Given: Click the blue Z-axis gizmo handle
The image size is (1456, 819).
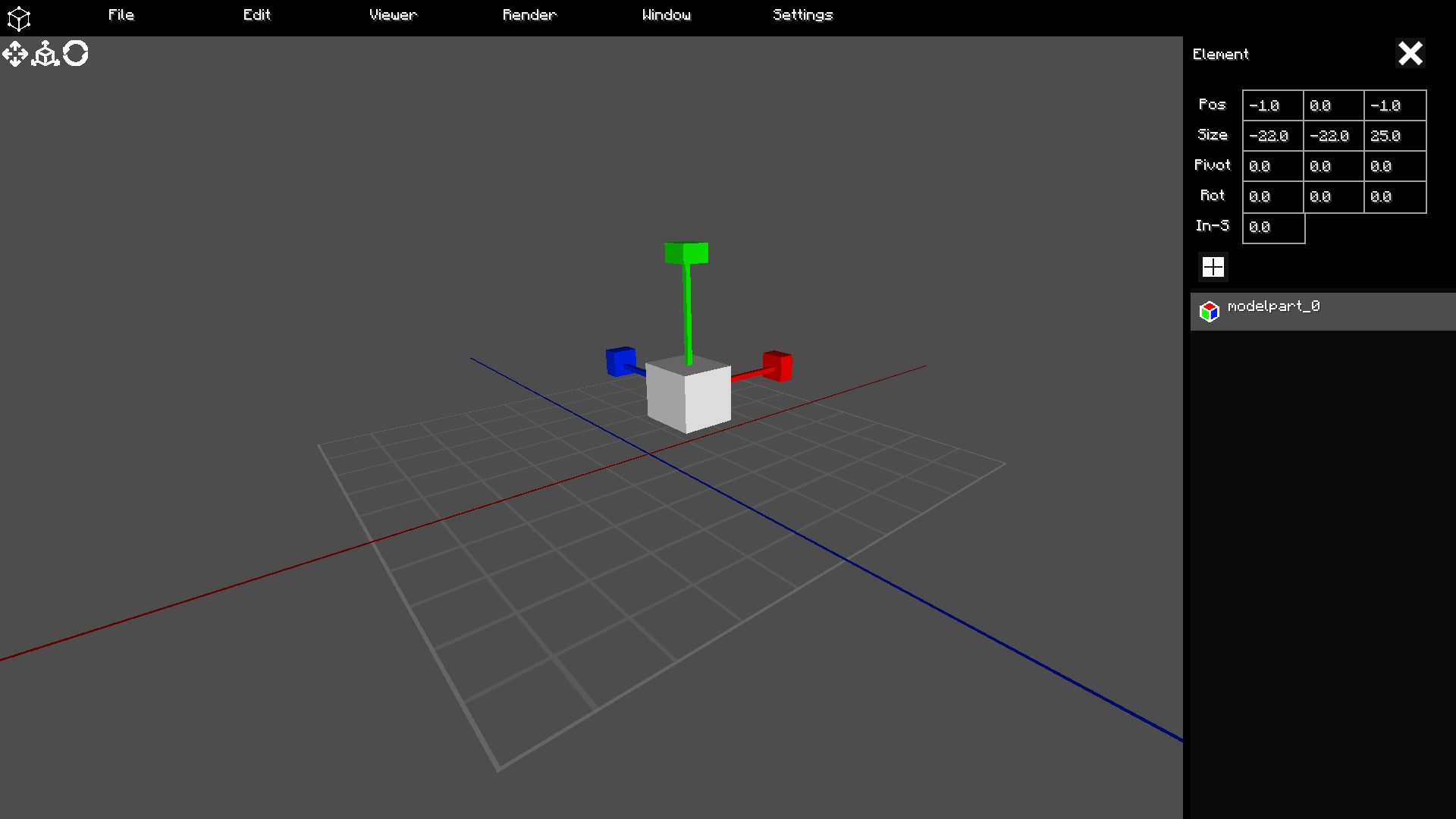Looking at the screenshot, I should pos(620,361).
